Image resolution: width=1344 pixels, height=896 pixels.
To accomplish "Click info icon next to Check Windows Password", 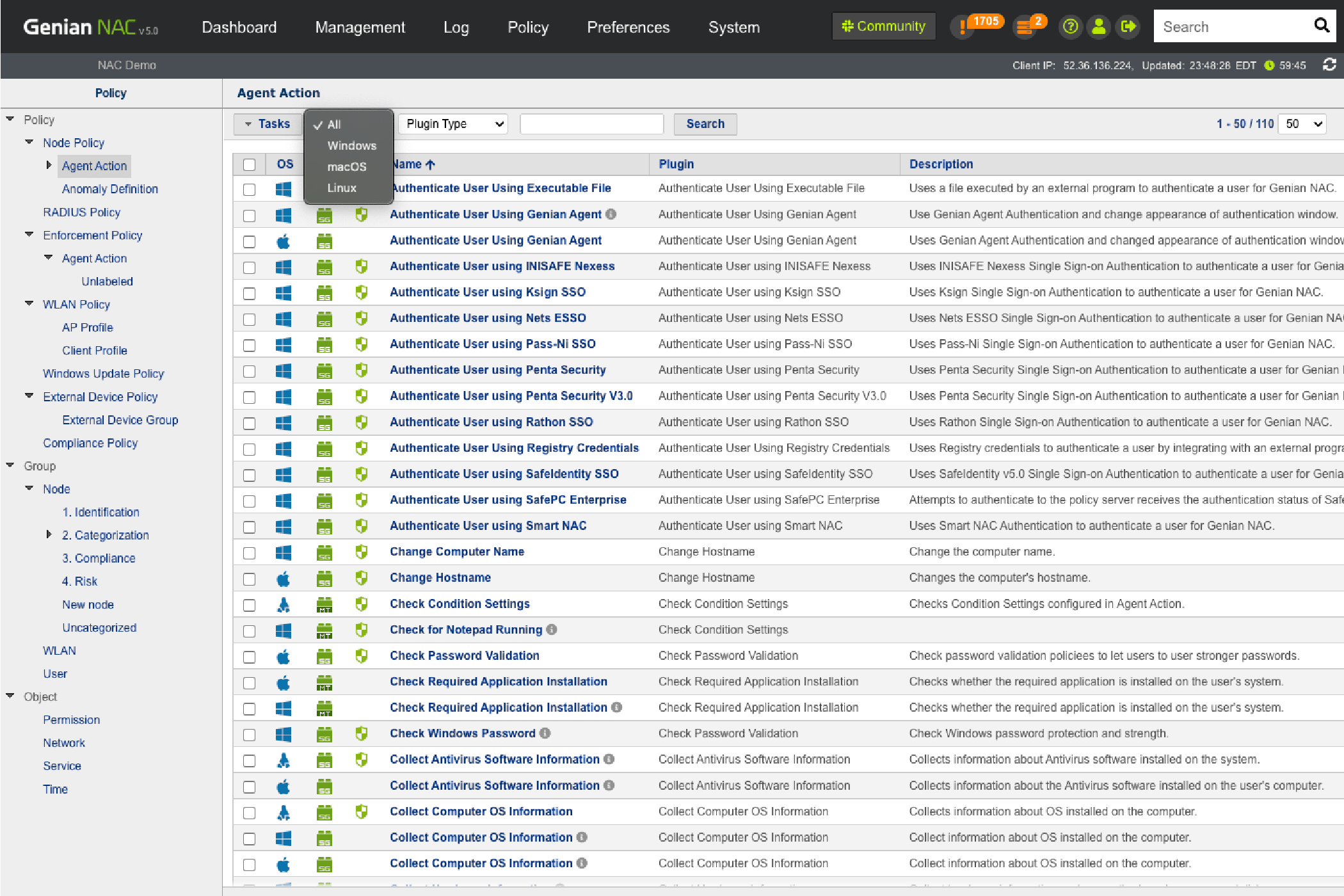I will click(545, 733).
